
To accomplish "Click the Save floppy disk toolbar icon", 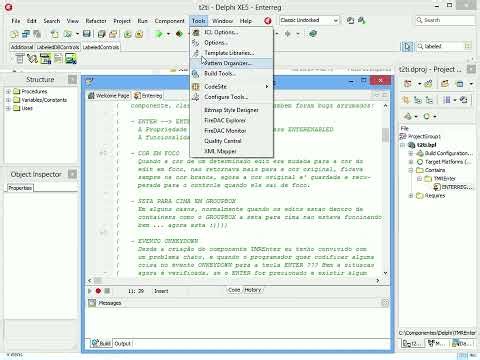I will pyautogui.click(x=87, y=34).
